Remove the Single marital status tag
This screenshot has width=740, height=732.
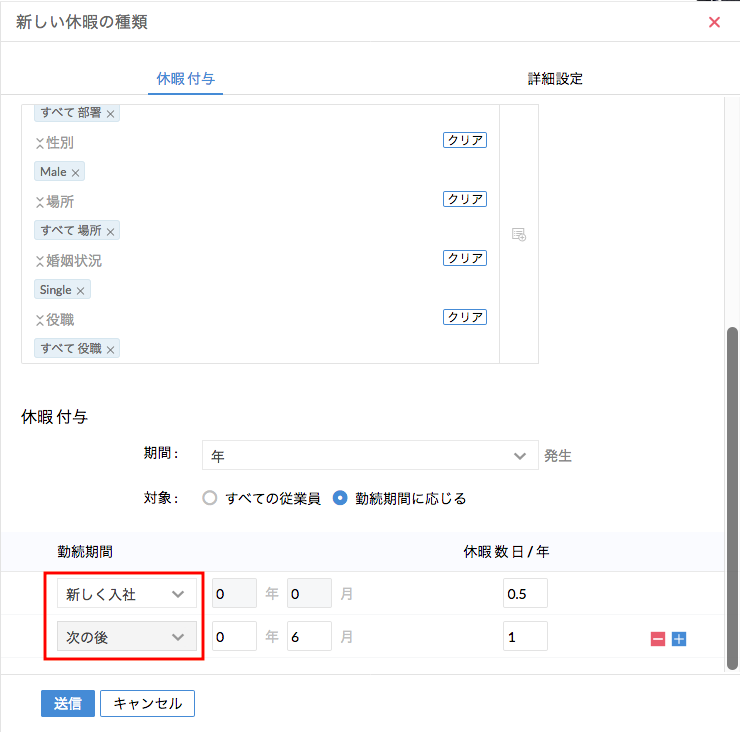point(80,291)
